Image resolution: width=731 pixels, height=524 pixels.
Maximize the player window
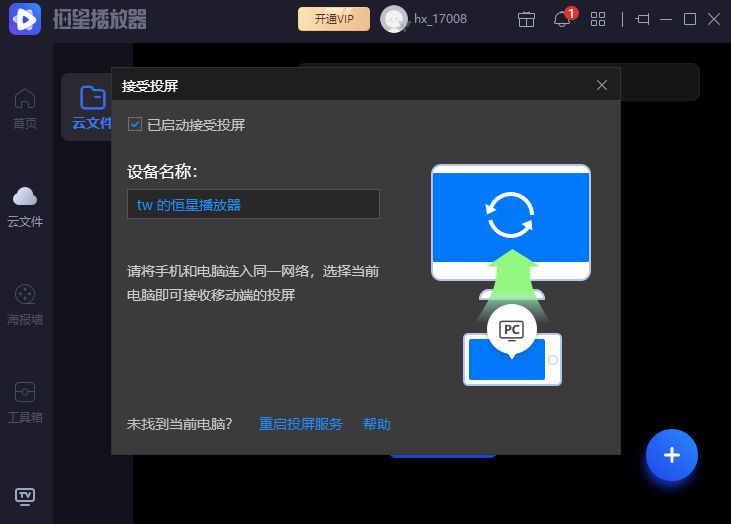tap(690, 19)
